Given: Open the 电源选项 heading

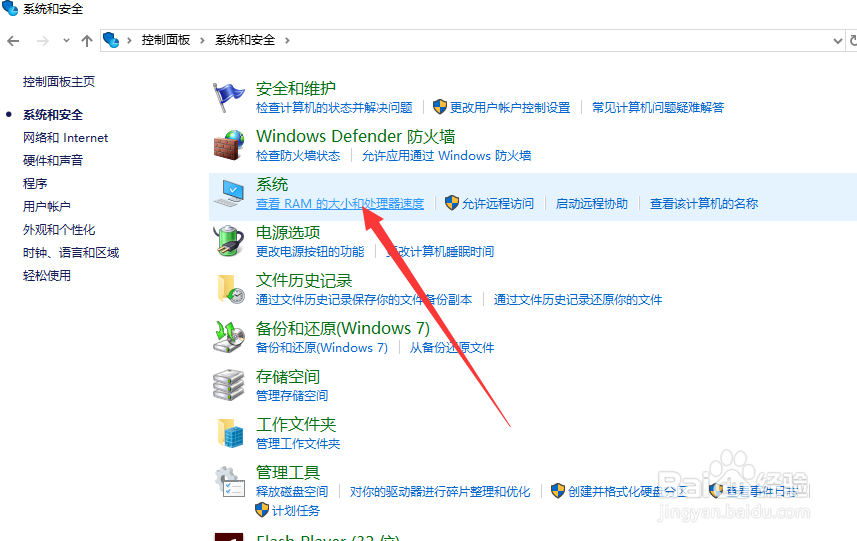Looking at the screenshot, I should (x=287, y=232).
